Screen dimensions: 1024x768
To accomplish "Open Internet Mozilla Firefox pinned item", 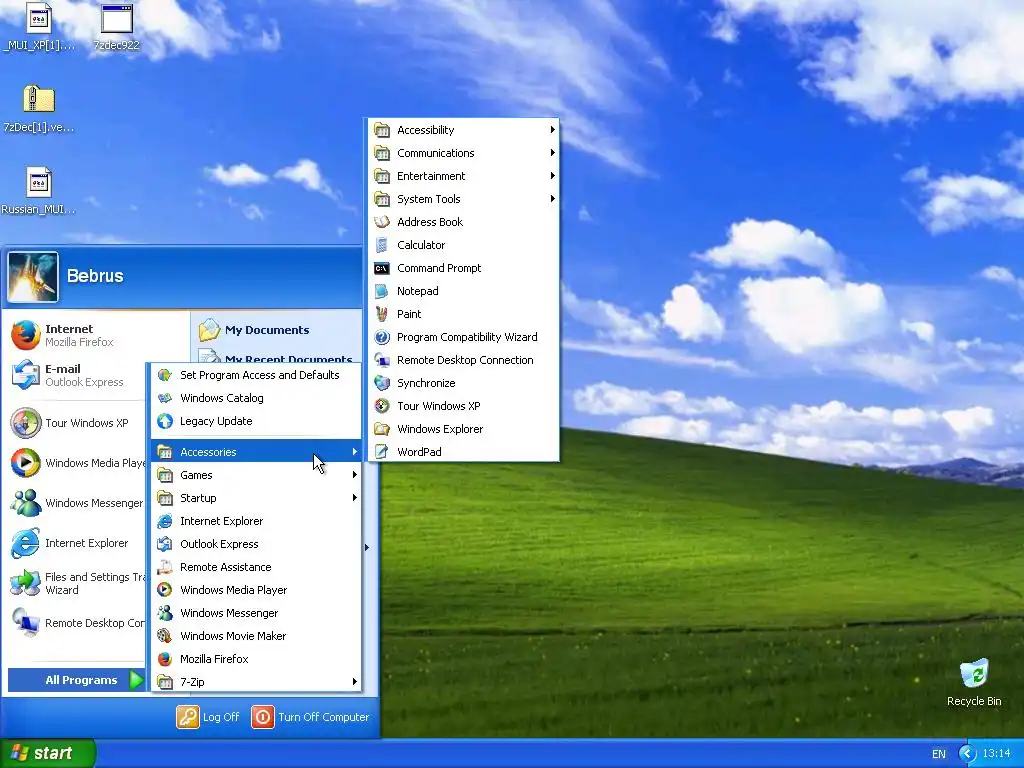I will (x=78, y=336).
